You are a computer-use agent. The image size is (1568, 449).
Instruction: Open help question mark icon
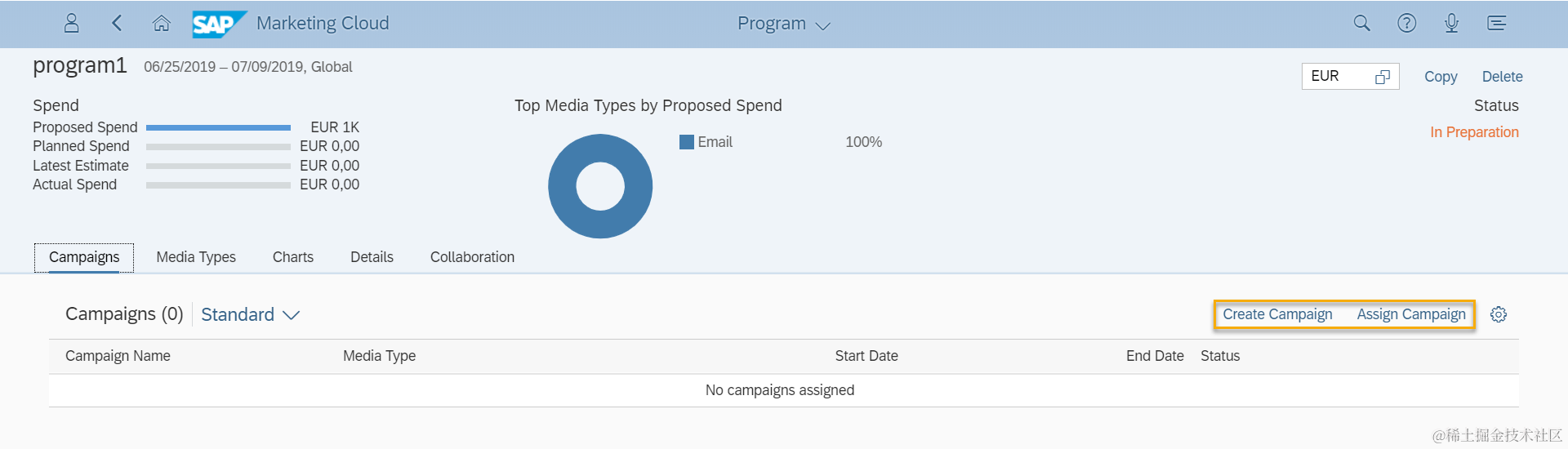(x=1406, y=23)
